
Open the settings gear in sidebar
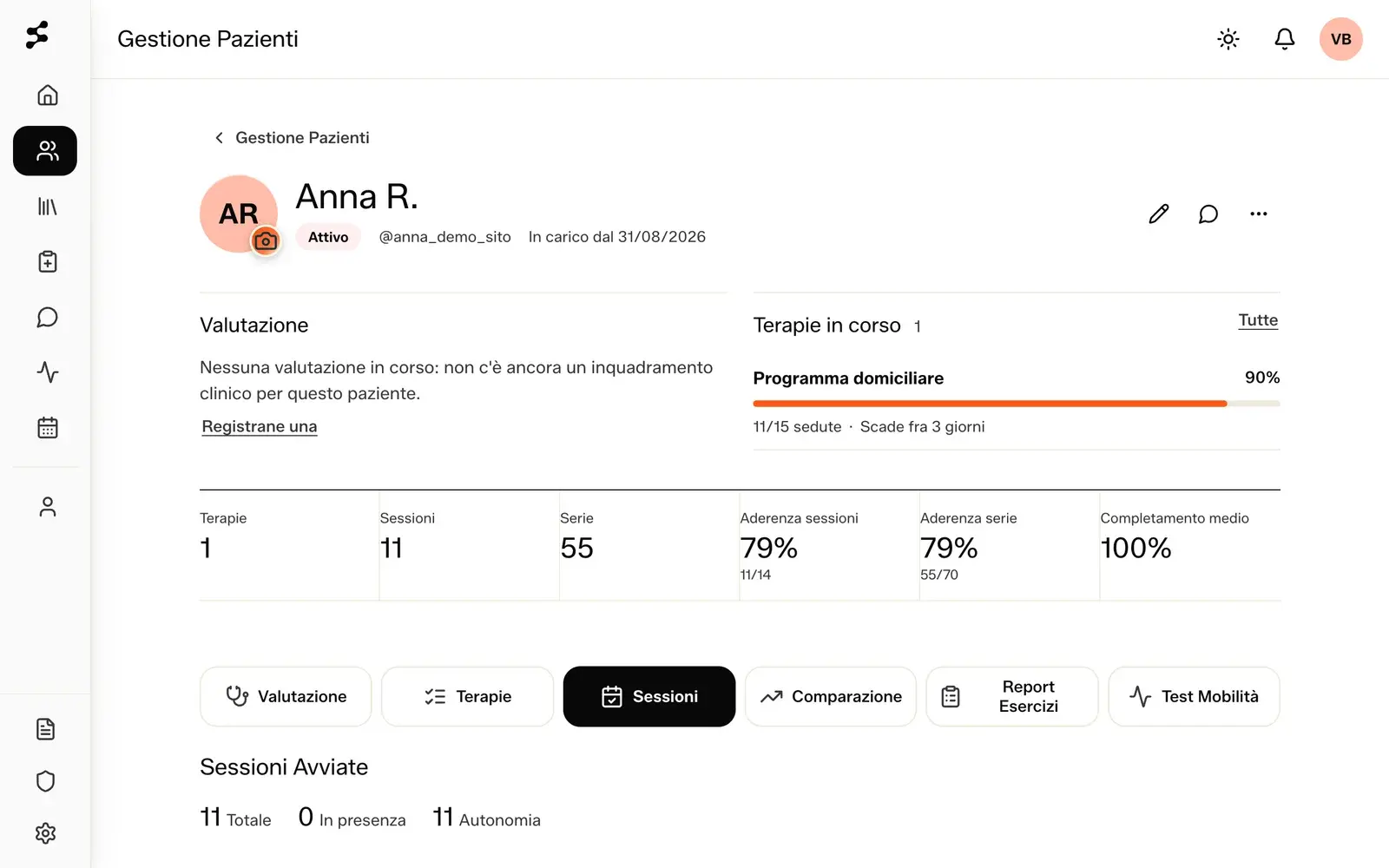tap(45, 833)
